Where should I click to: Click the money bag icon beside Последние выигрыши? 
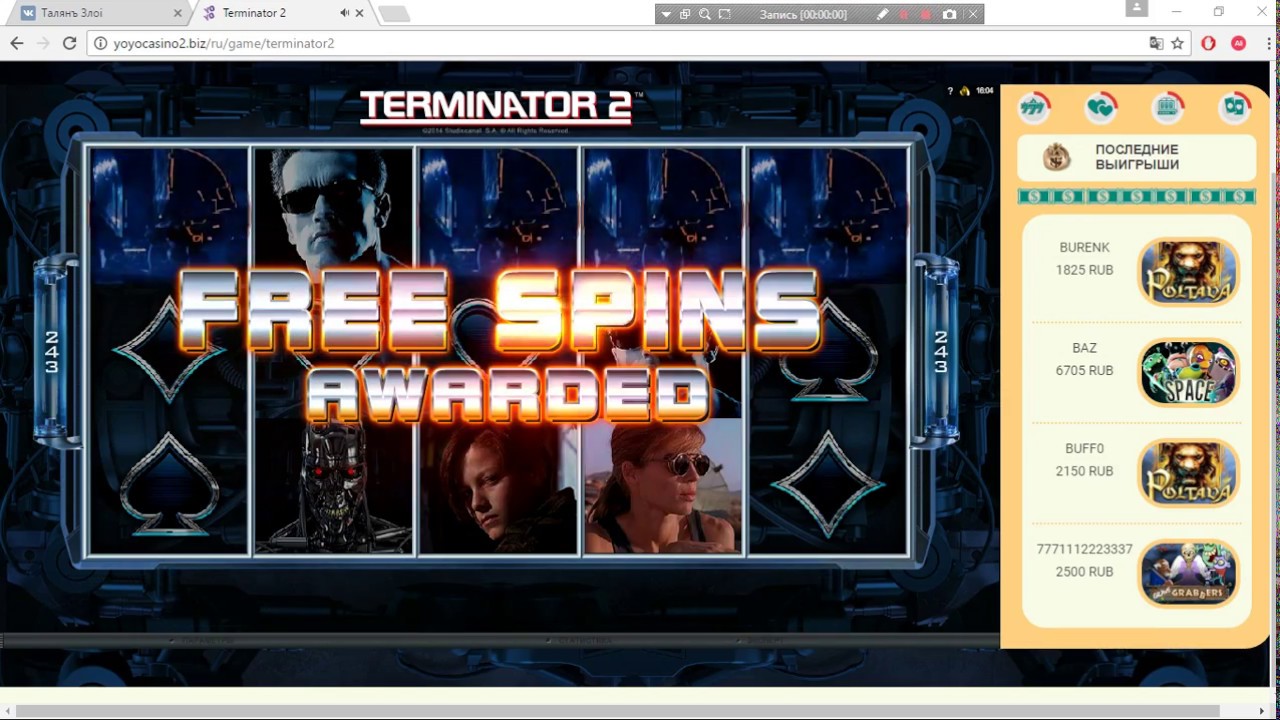(x=1056, y=157)
